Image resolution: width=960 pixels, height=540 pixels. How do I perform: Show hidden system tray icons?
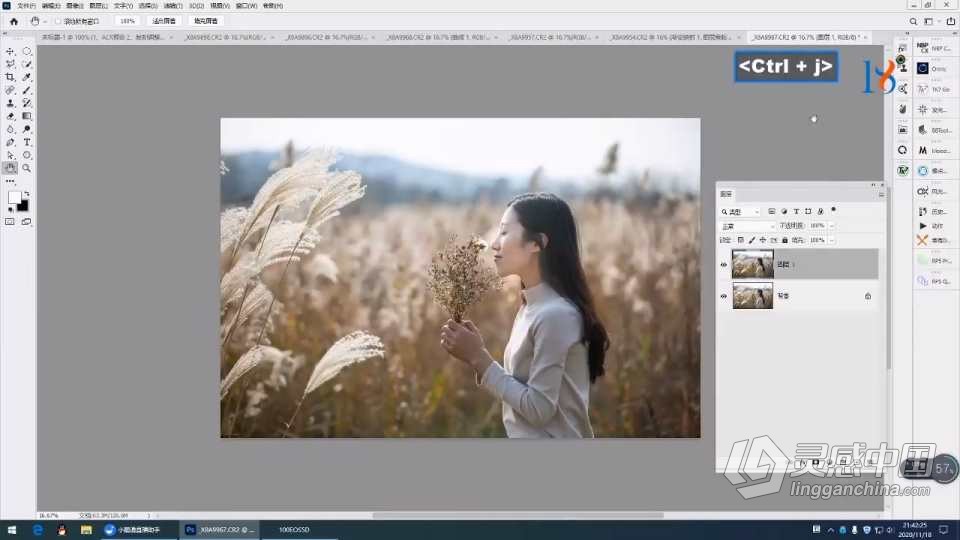(x=831, y=530)
